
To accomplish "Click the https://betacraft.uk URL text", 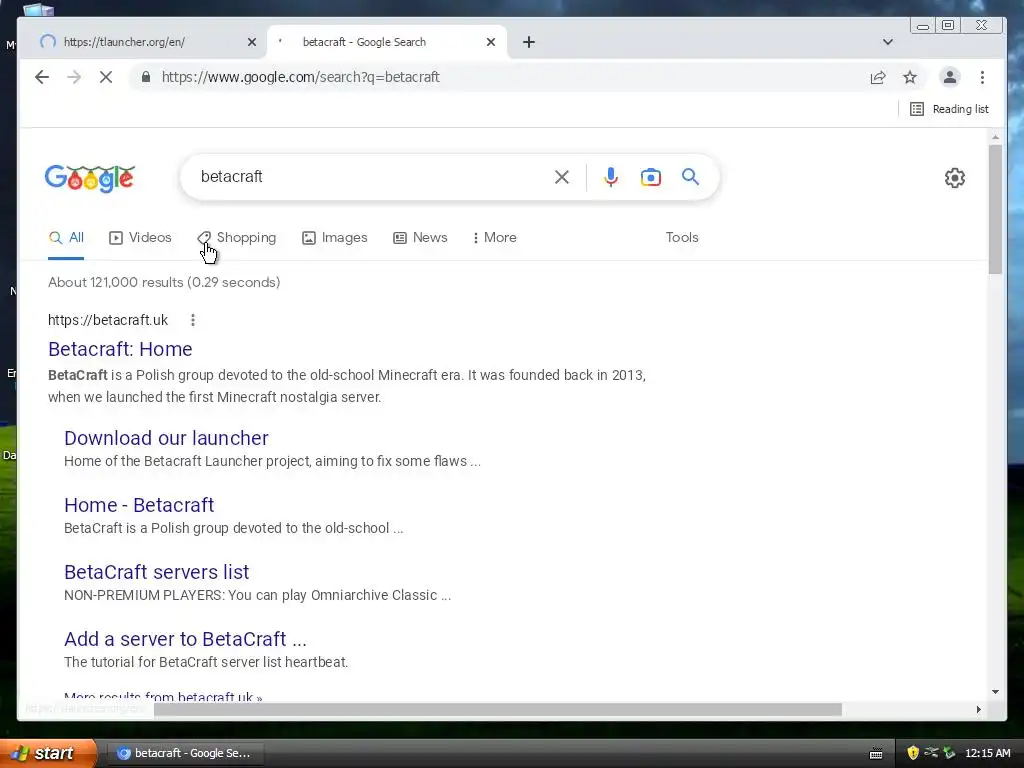I will [x=108, y=320].
